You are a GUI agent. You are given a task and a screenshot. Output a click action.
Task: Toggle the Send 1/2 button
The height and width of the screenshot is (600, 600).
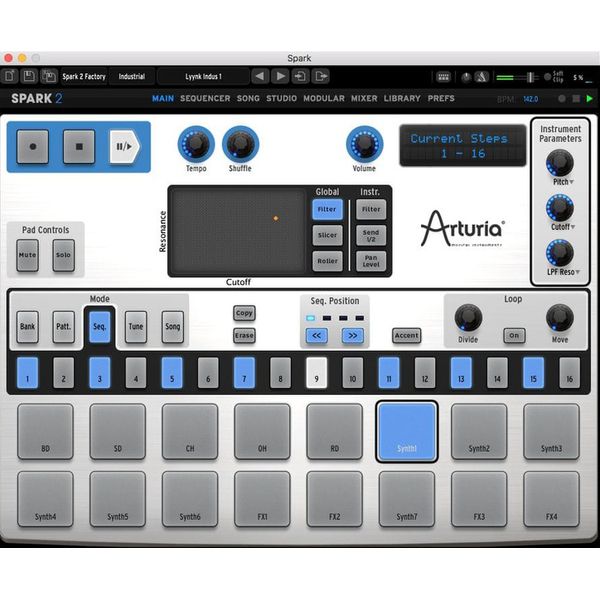(x=371, y=235)
